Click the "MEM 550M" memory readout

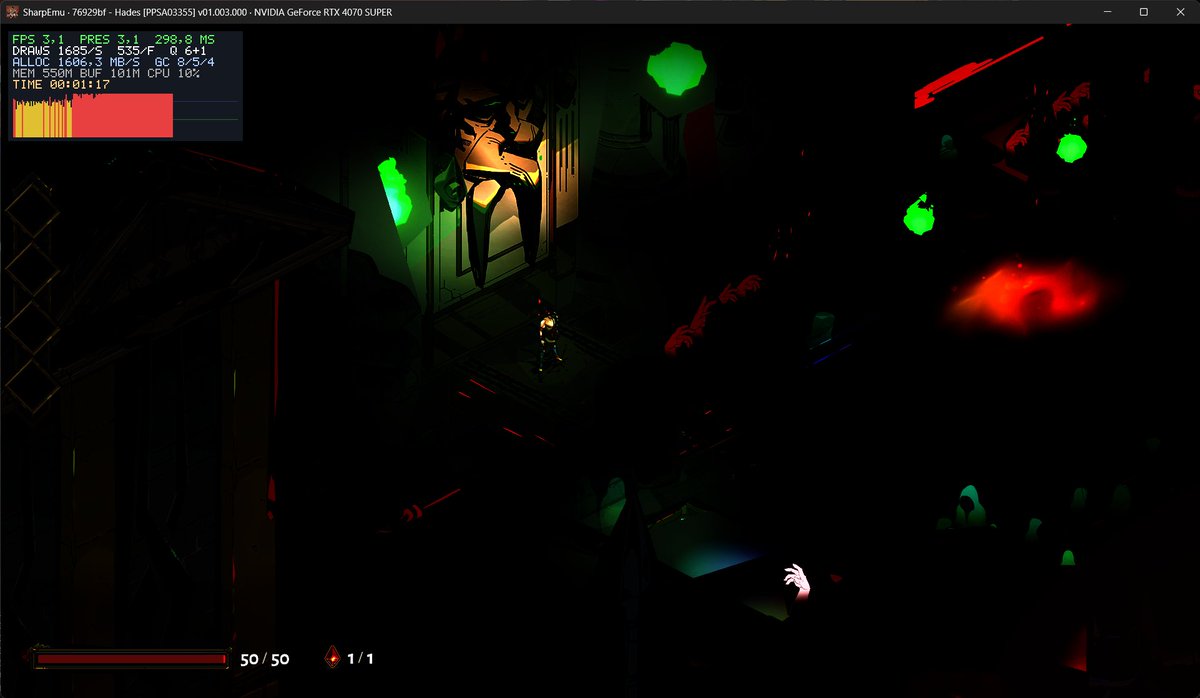pyautogui.click(x=40, y=73)
